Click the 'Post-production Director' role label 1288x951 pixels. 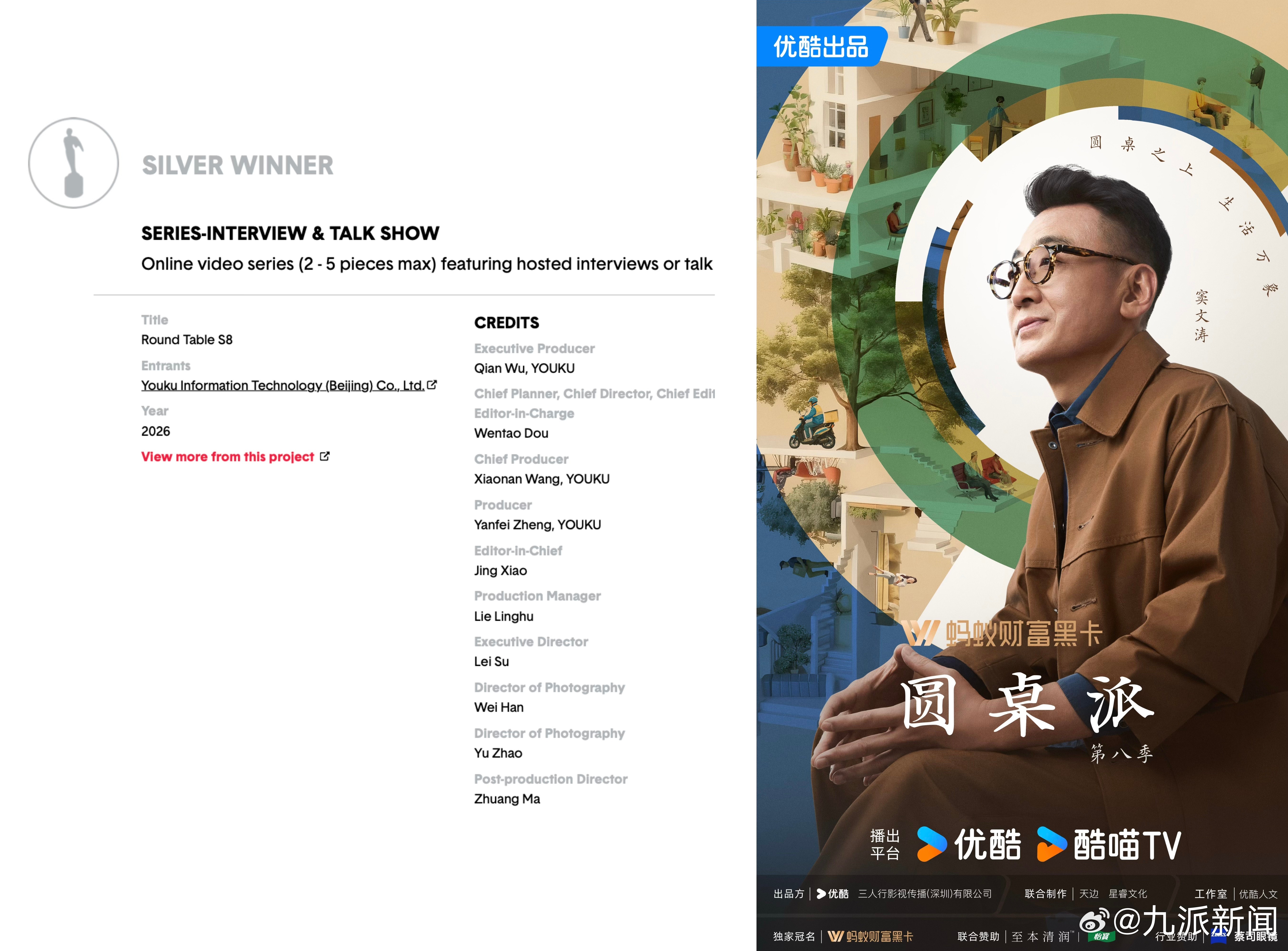pos(551,780)
